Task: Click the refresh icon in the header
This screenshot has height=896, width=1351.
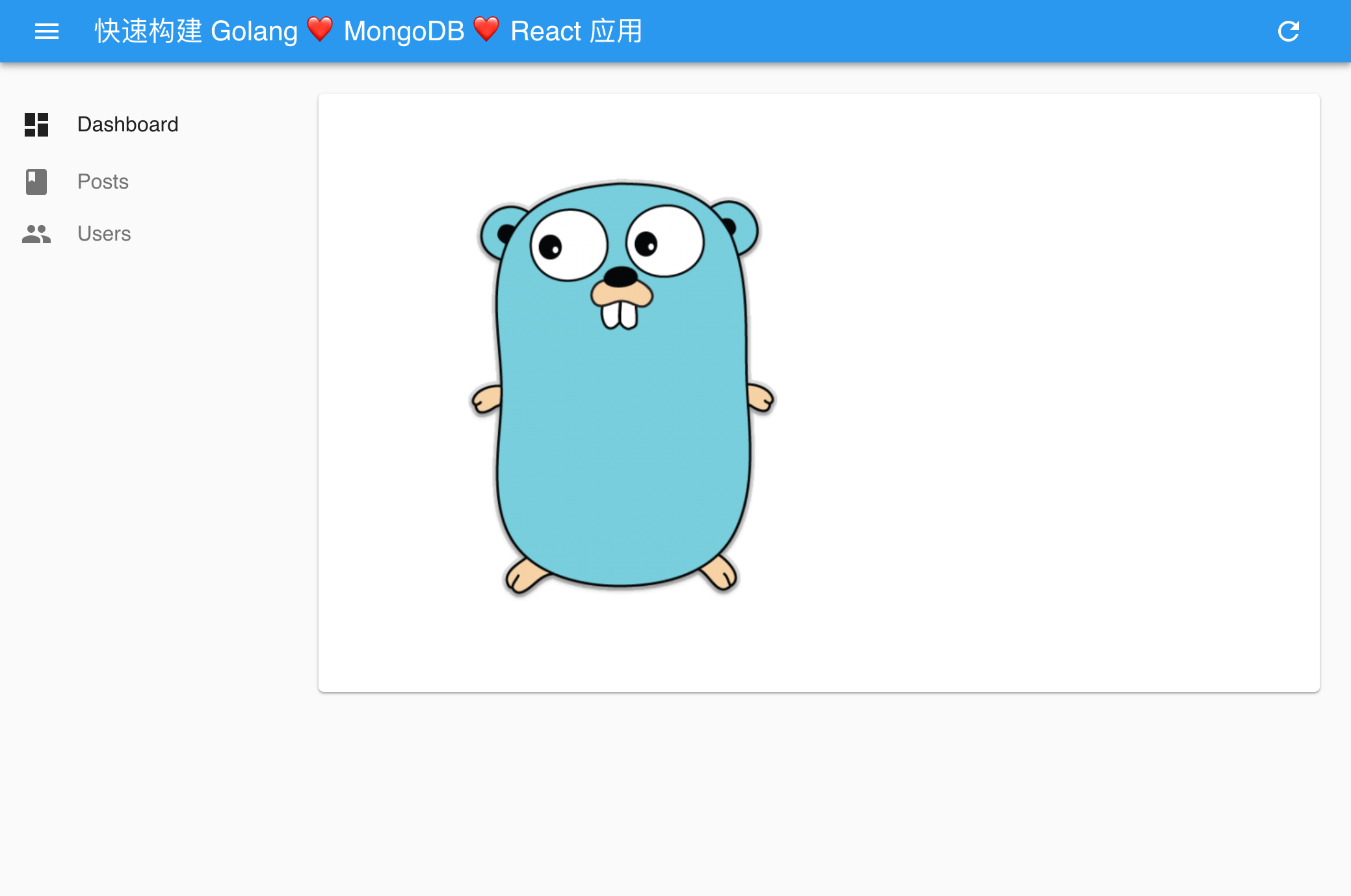Action: tap(1288, 31)
